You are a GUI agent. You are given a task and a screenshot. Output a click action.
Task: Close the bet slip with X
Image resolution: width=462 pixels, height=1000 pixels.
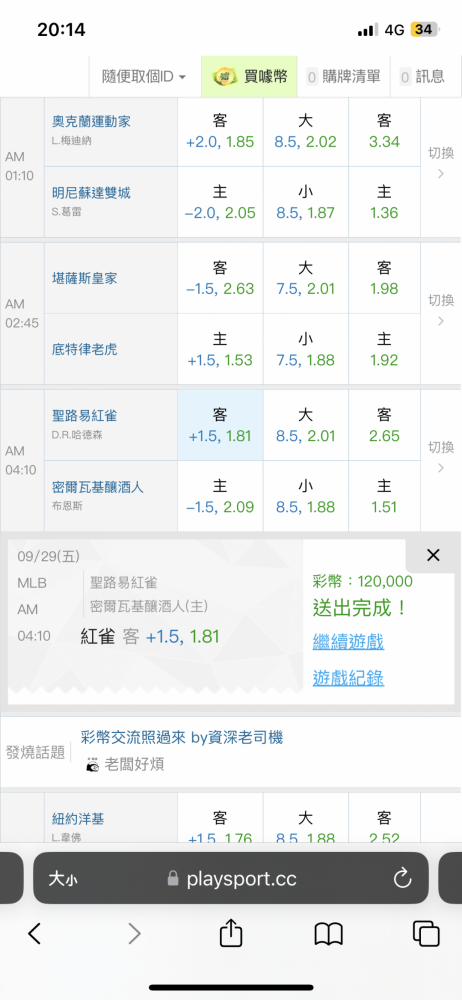(x=433, y=555)
